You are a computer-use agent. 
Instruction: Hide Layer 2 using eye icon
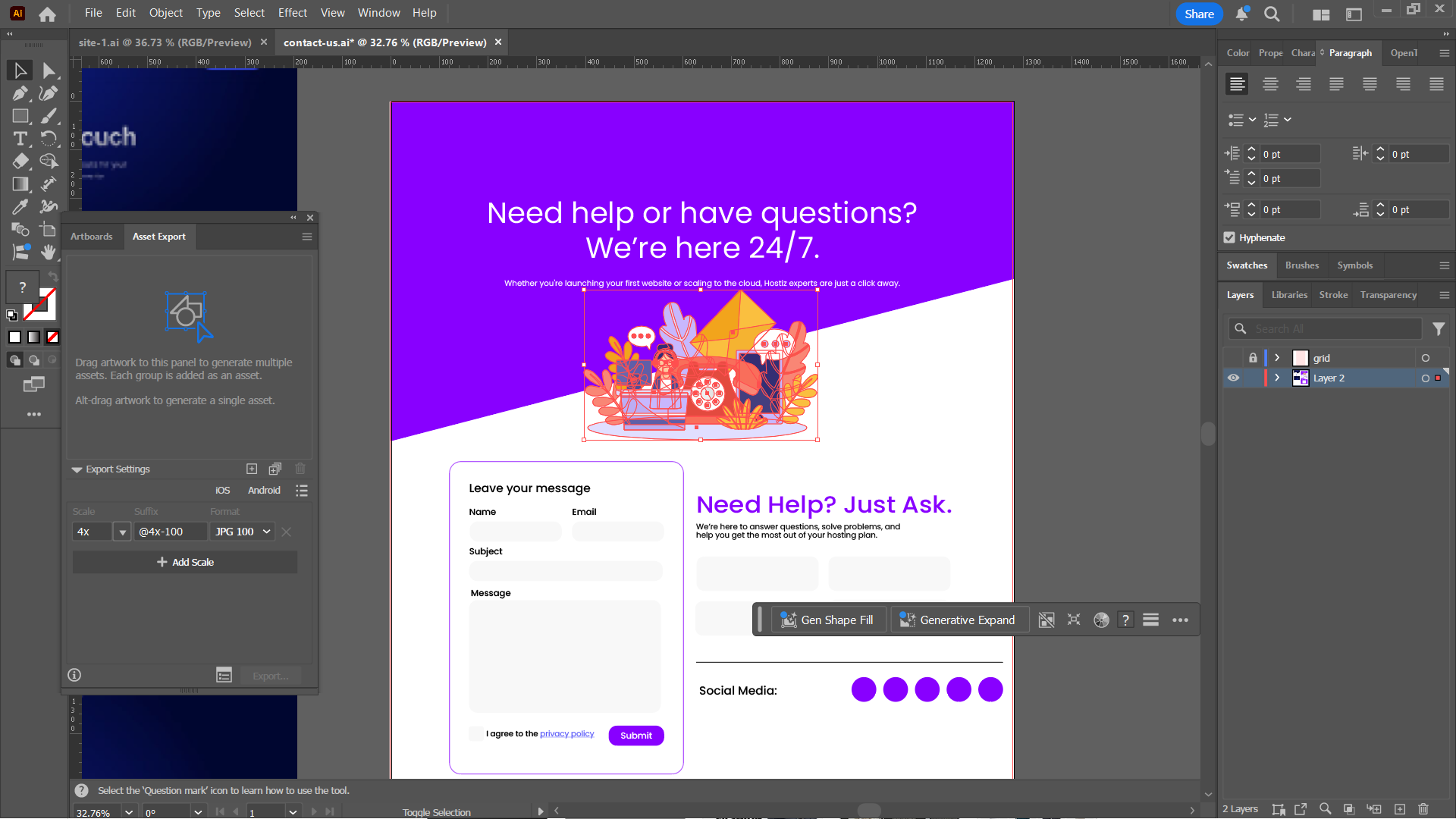pos(1234,378)
